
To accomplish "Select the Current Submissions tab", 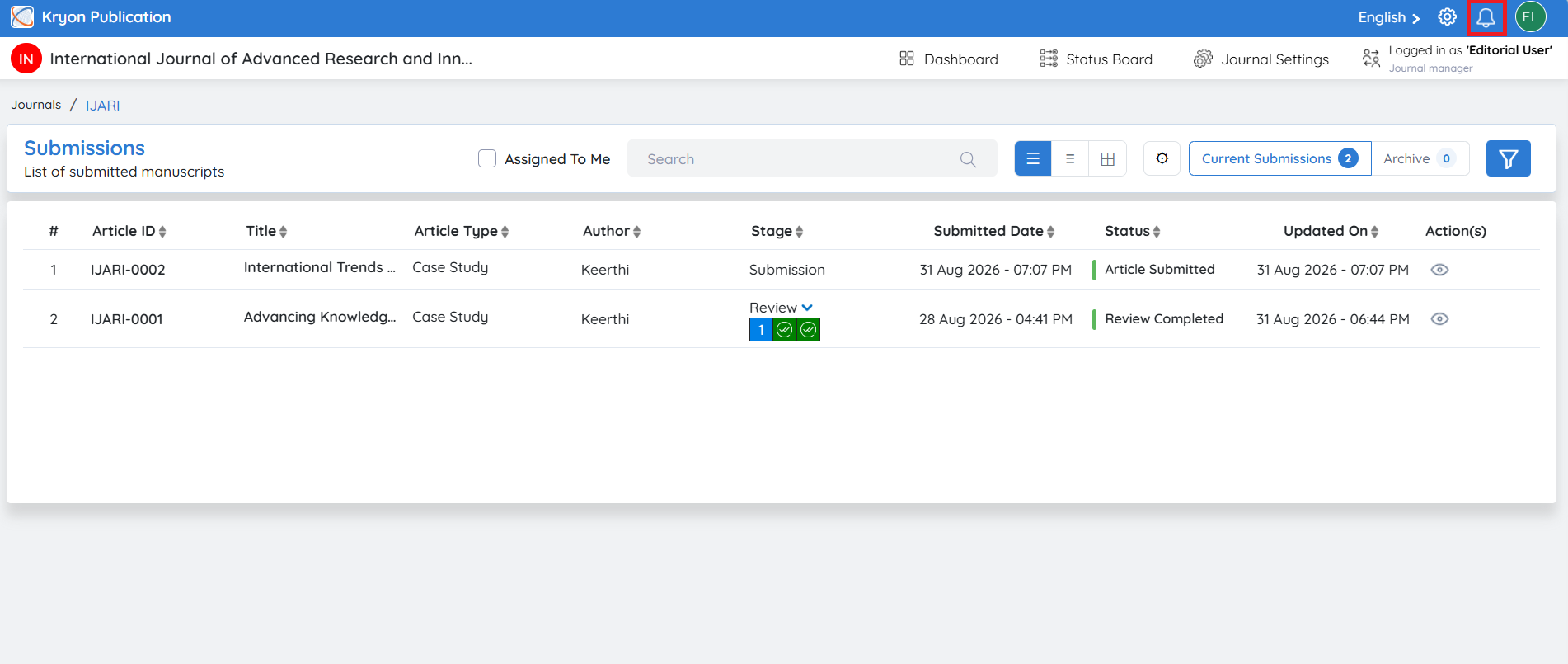I will [x=1279, y=158].
